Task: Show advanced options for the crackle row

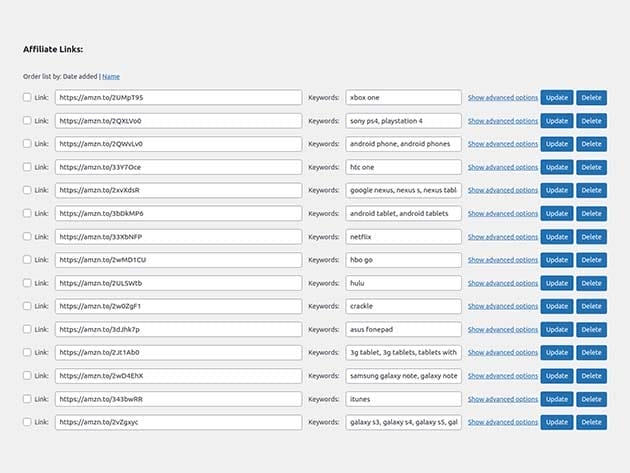Action: [502, 306]
